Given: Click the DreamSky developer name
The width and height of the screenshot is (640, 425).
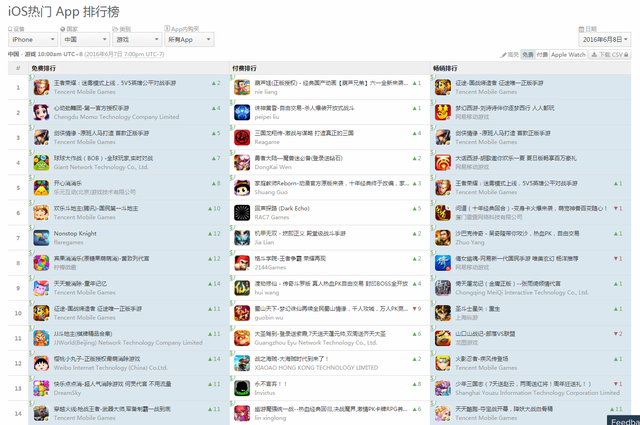Looking at the screenshot, I should [x=67, y=393].
